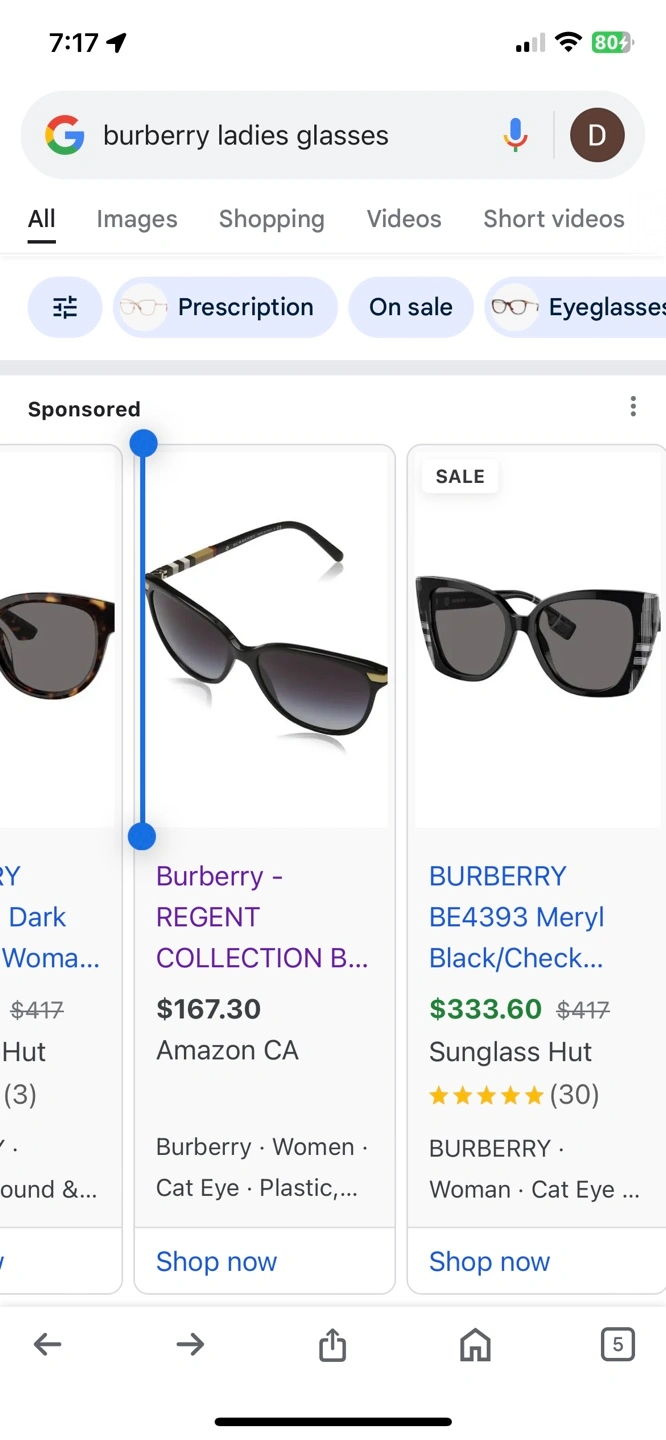Open the Burberry Regent Collection product link
This screenshot has height=1440, width=666.
(262, 917)
